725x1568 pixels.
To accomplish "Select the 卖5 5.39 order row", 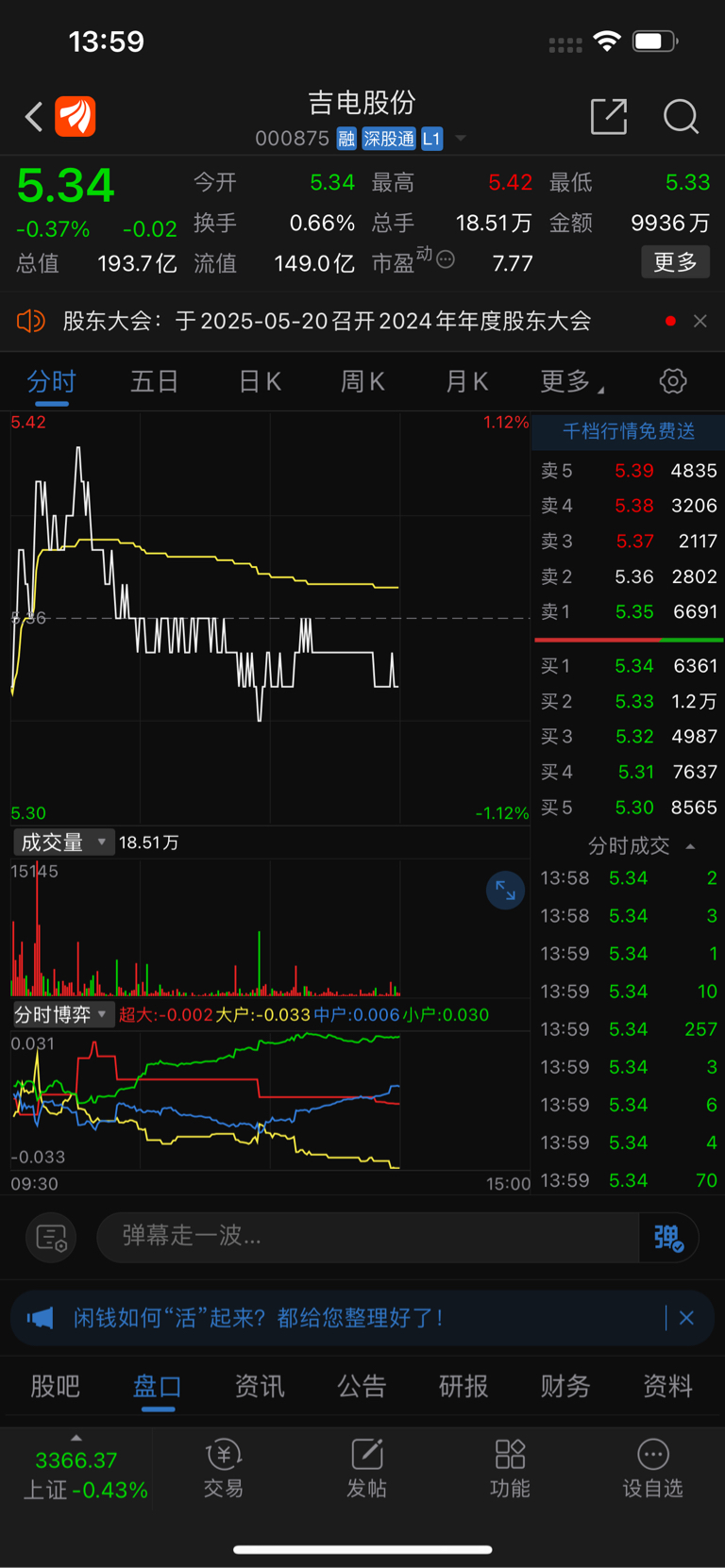I will pos(629,470).
